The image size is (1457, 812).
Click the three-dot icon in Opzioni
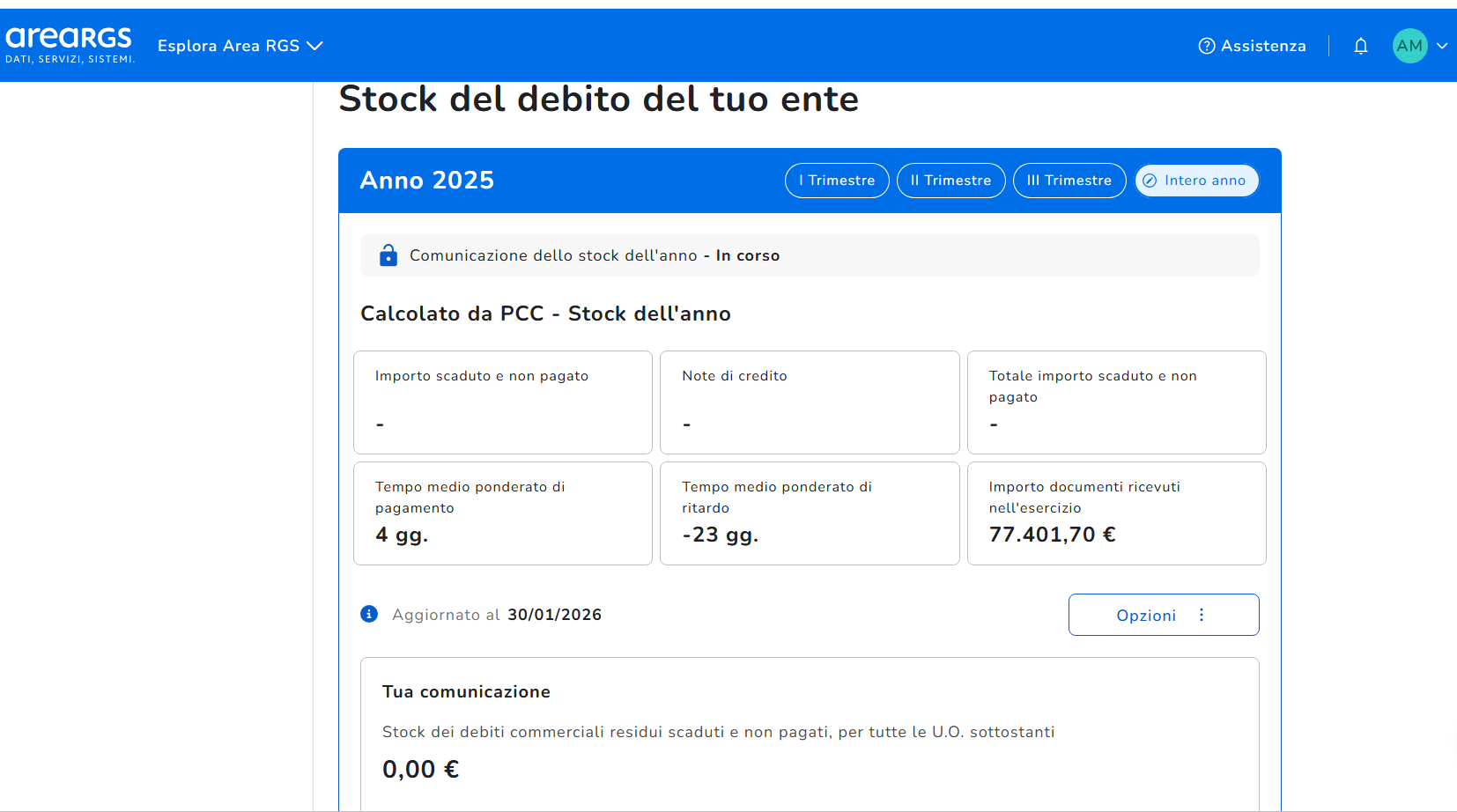point(1202,615)
